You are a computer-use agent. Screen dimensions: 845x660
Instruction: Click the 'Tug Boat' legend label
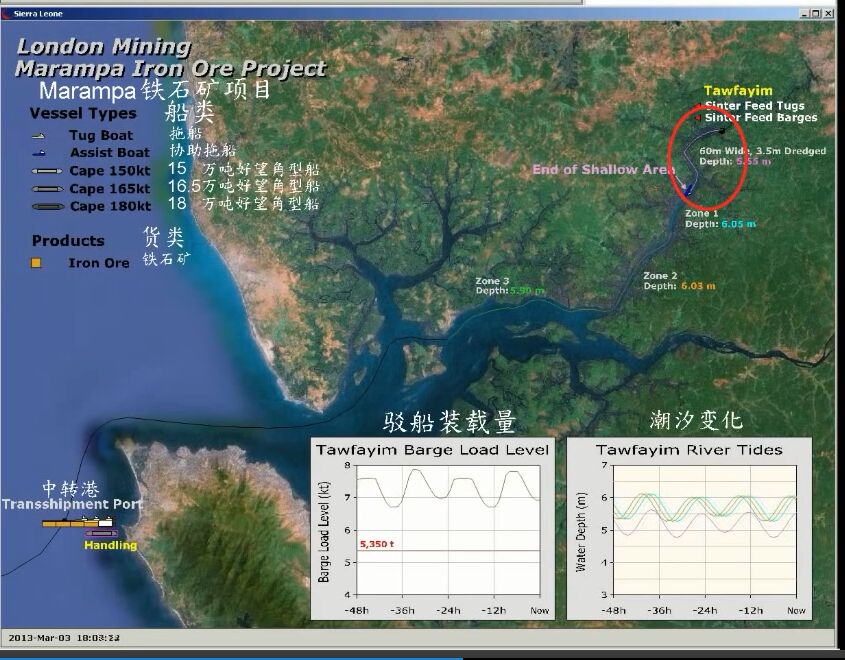(x=101, y=135)
